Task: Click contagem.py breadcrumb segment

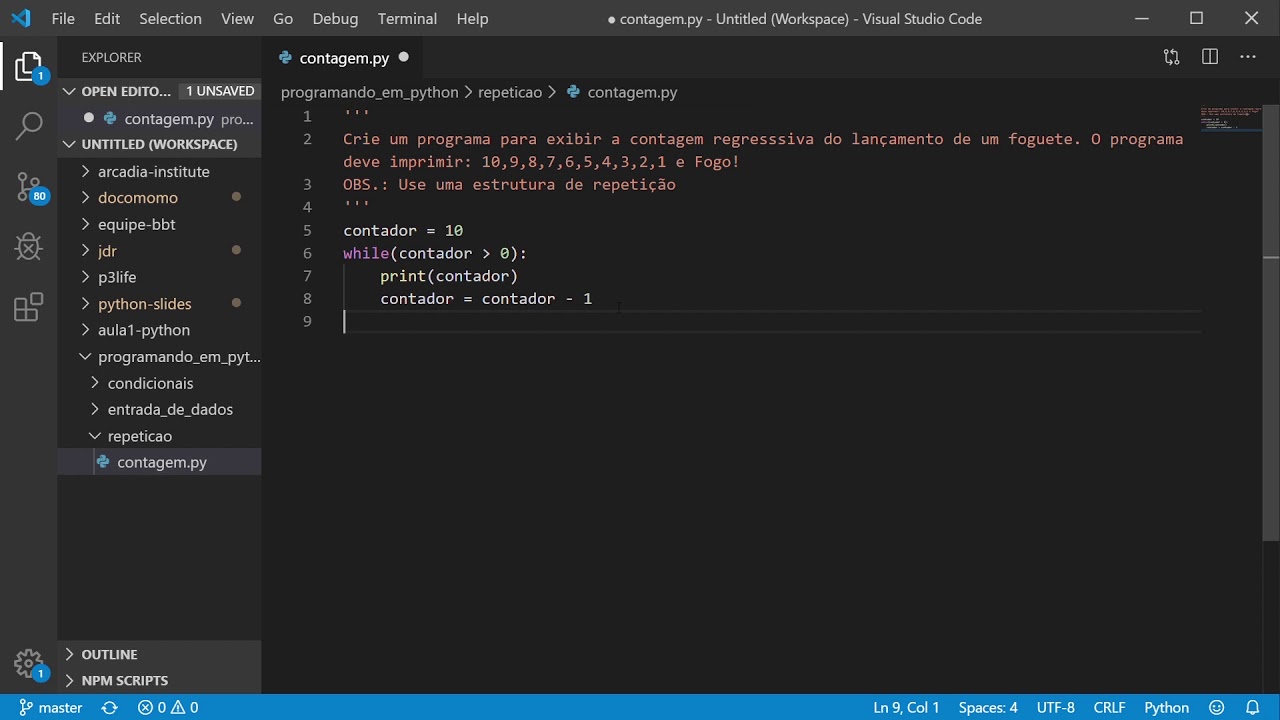Action: [x=632, y=92]
